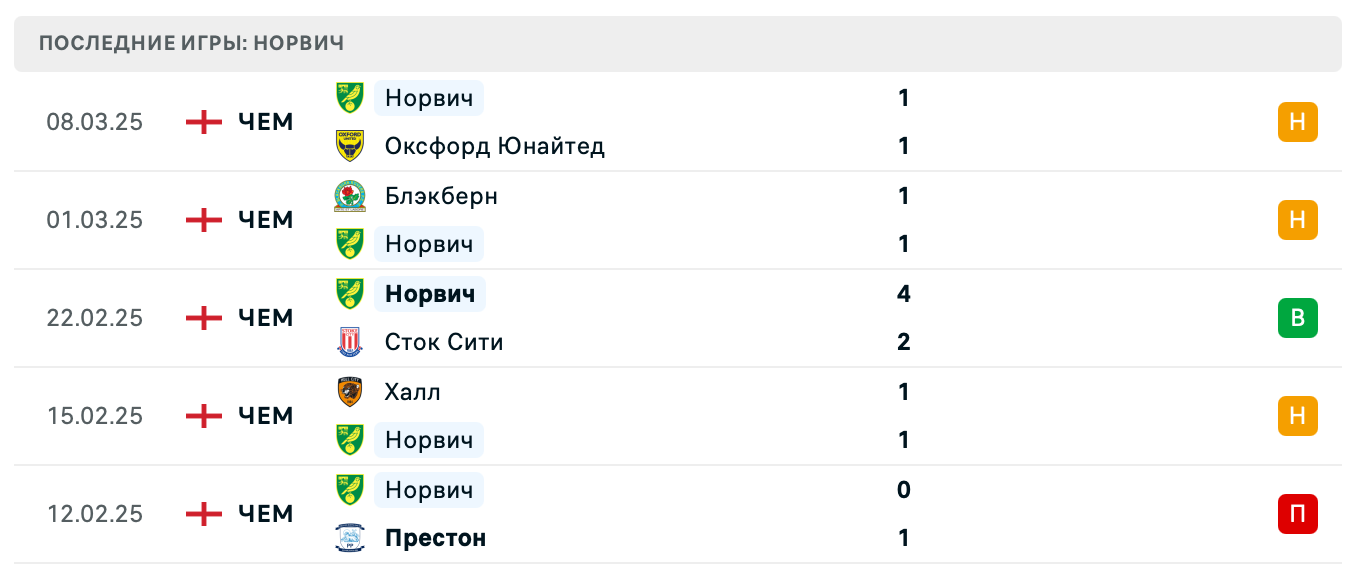
Task: Click the red П badge for the Preston loss
Action: coord(1297,514)
